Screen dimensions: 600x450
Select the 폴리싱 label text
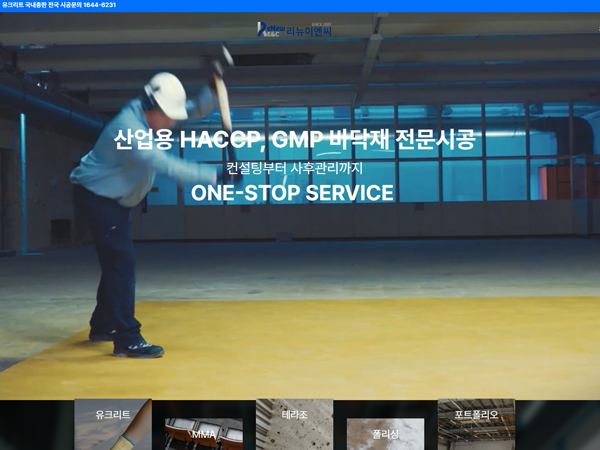click(385, 434)
